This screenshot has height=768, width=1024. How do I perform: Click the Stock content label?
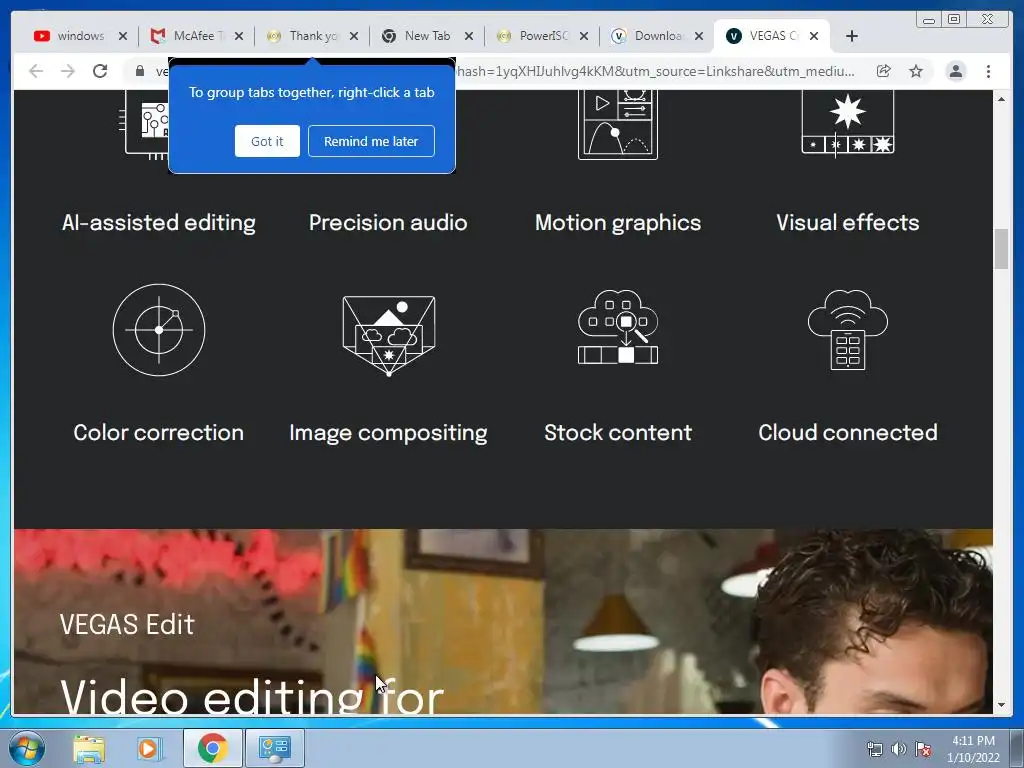coord(618,432)
